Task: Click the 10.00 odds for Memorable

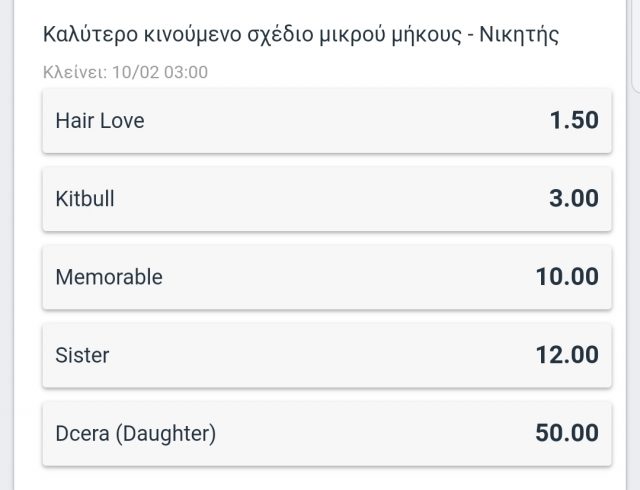Action: click(567, 277)
